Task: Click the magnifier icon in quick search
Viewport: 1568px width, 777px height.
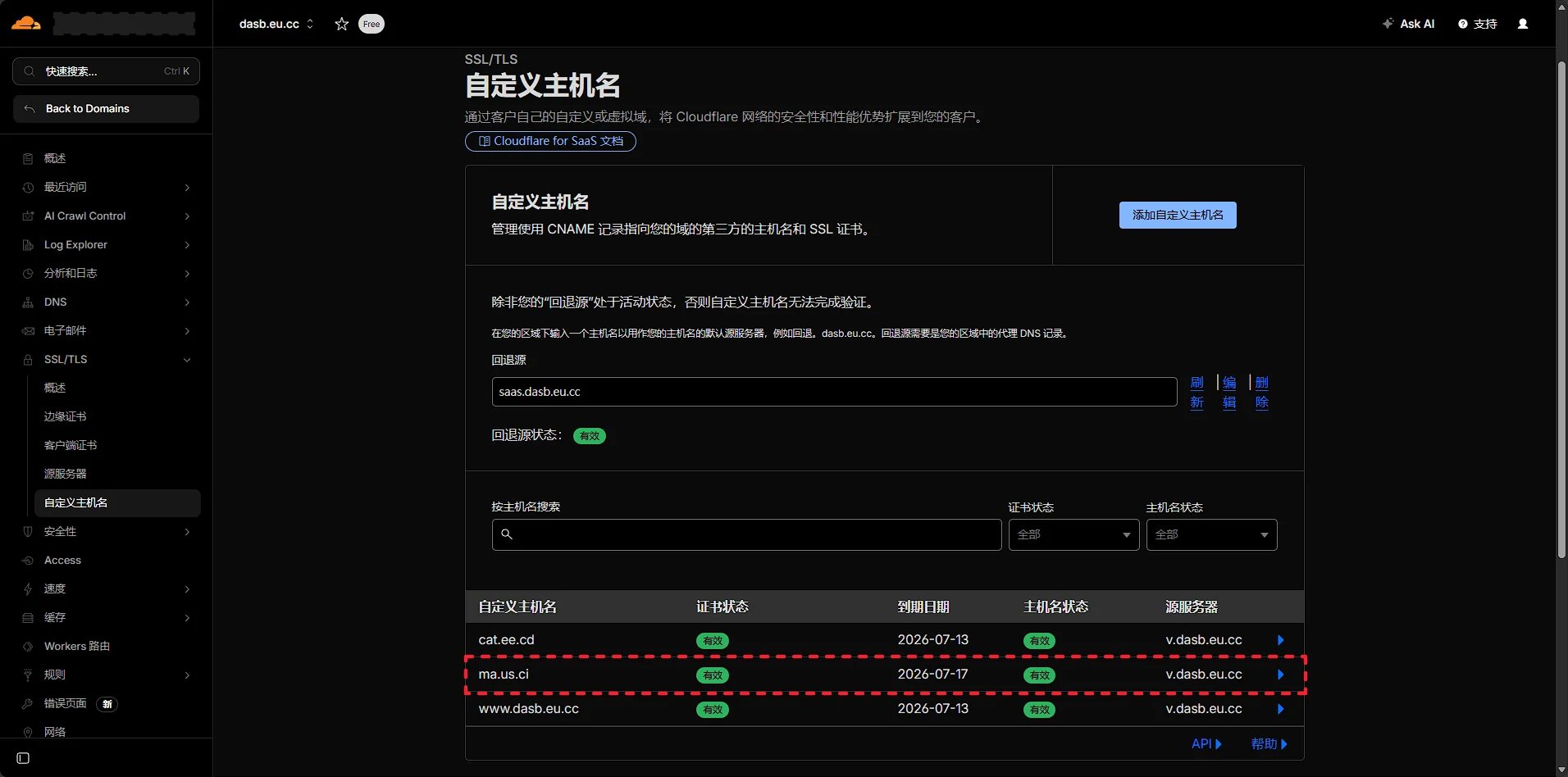Action: 30,71
